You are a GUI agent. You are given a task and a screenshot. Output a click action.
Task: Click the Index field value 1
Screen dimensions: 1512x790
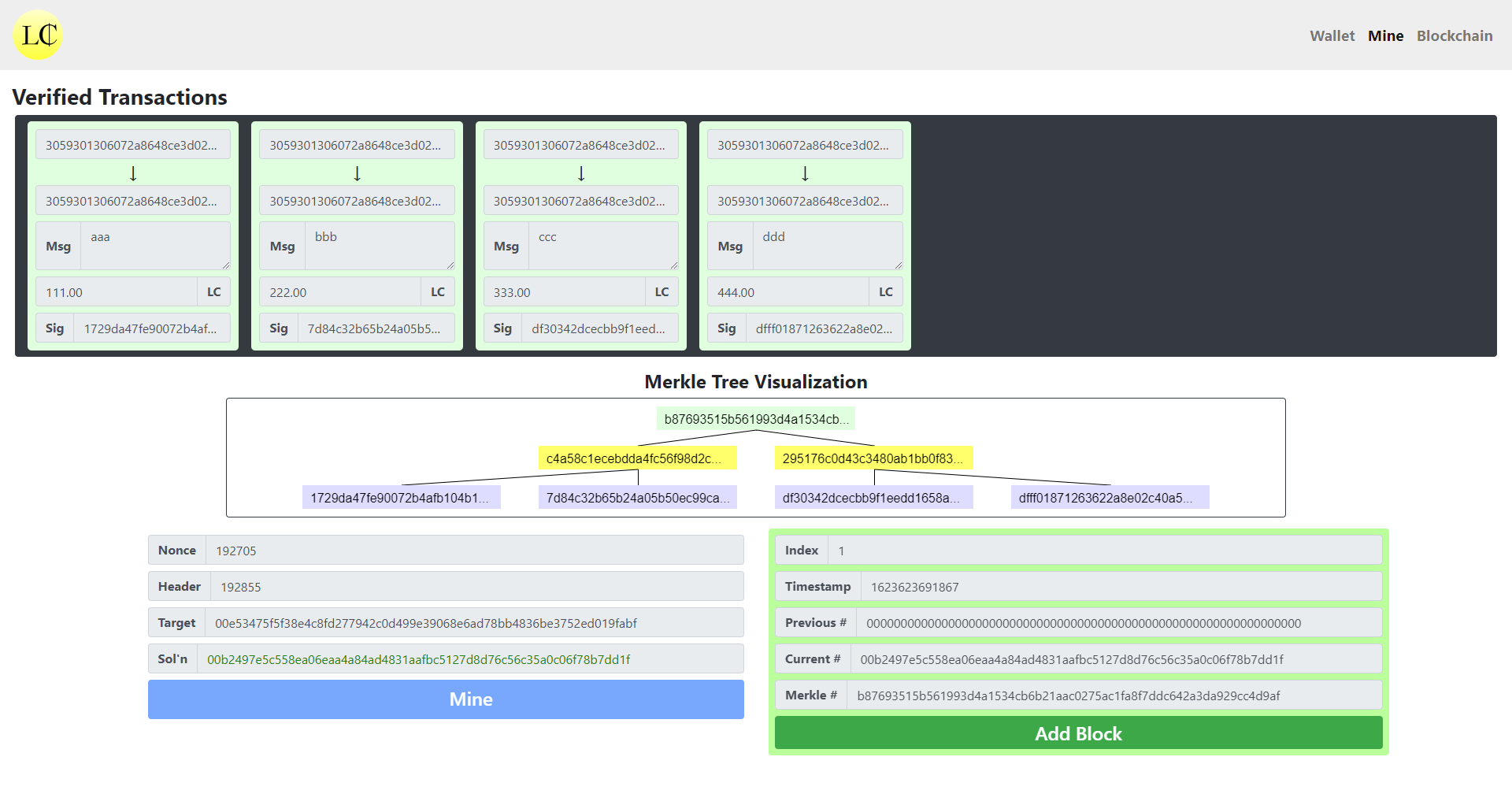pos(1105,551)
